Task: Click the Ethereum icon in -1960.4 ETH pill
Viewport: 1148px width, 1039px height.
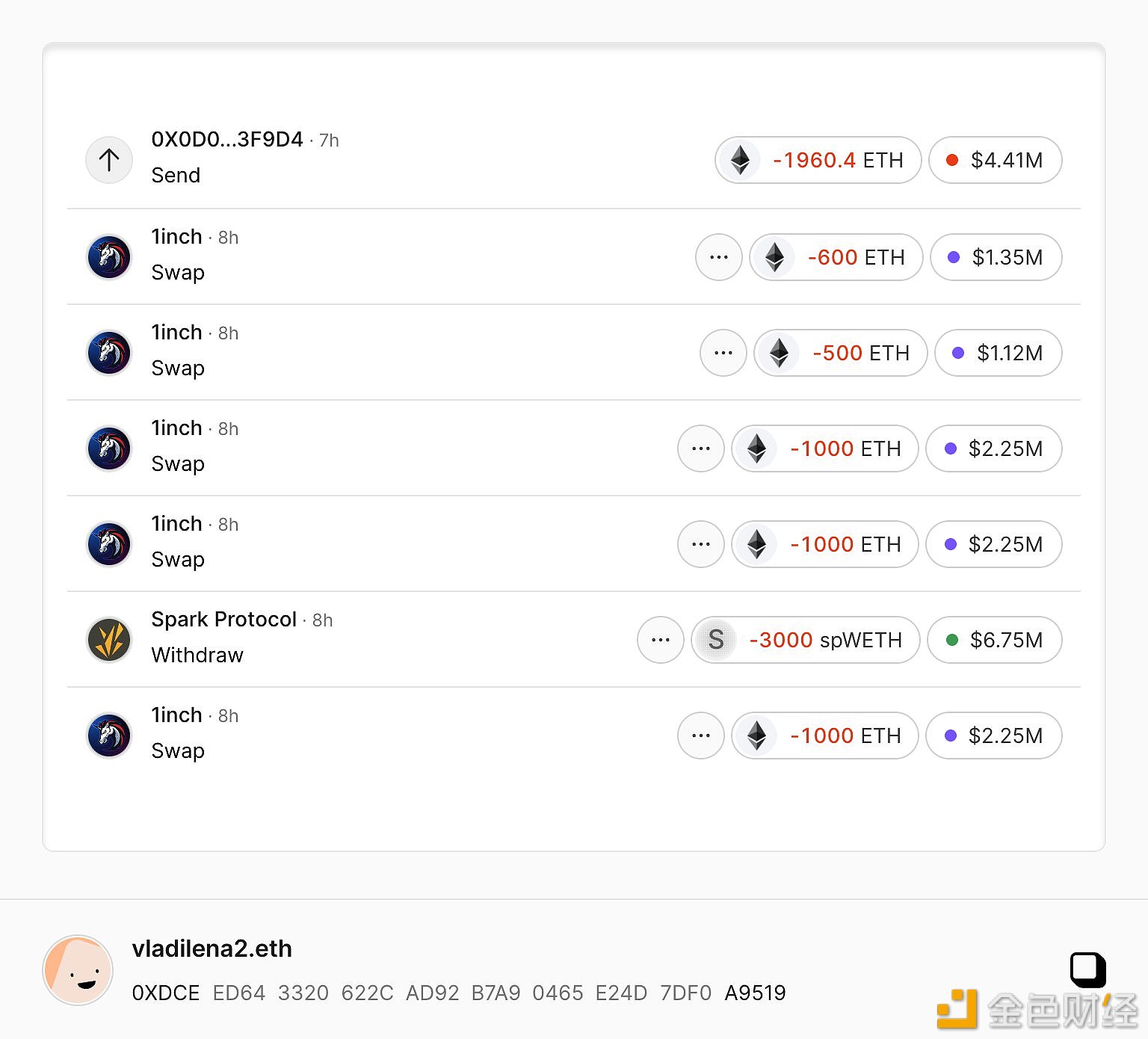Action: pyautogui.click(x=740, y=160)
